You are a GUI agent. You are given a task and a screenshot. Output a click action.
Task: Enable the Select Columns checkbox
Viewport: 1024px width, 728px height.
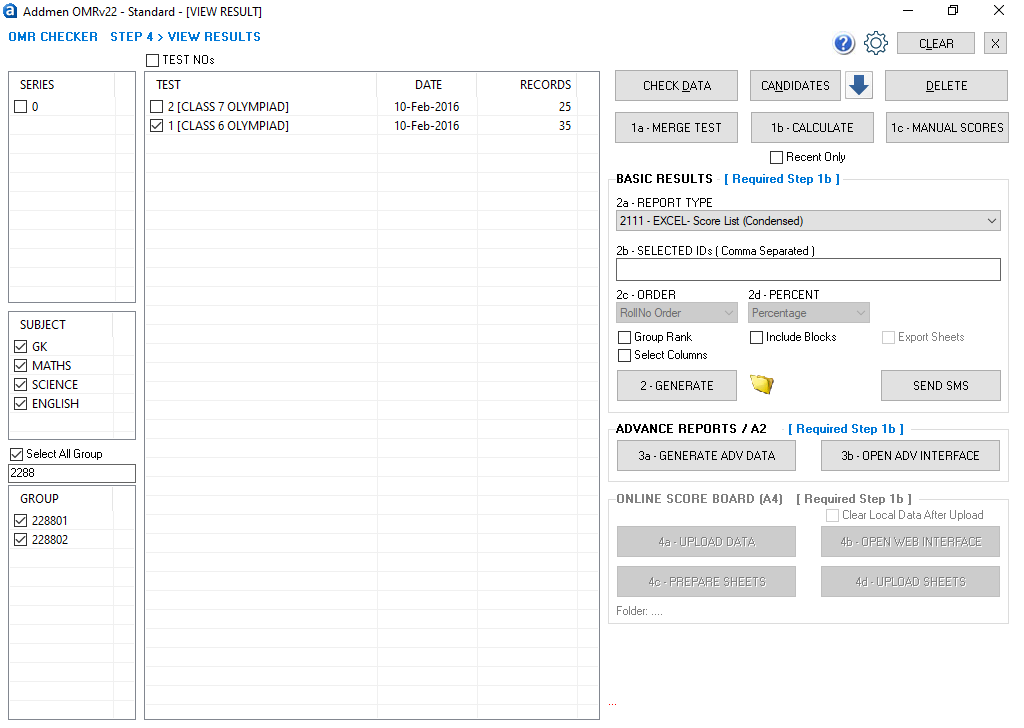[624, 355]
